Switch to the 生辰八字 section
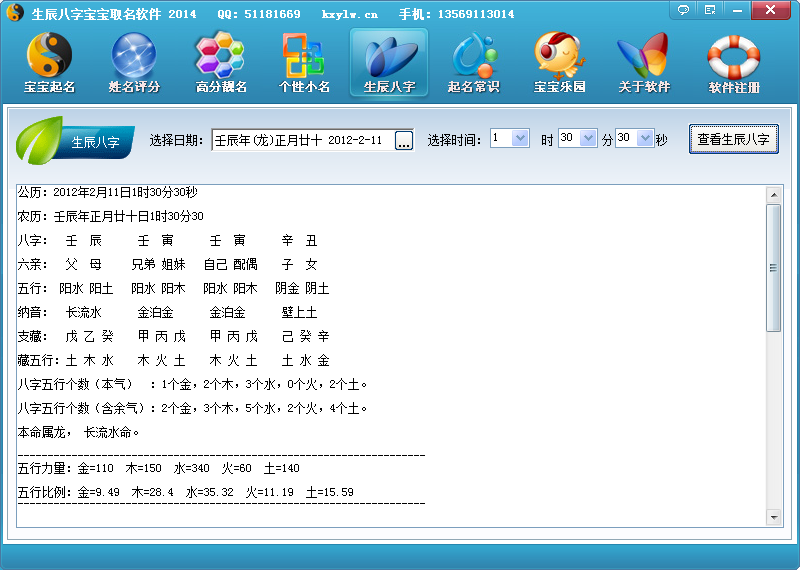The image size is (800, 570). point(389,62)
